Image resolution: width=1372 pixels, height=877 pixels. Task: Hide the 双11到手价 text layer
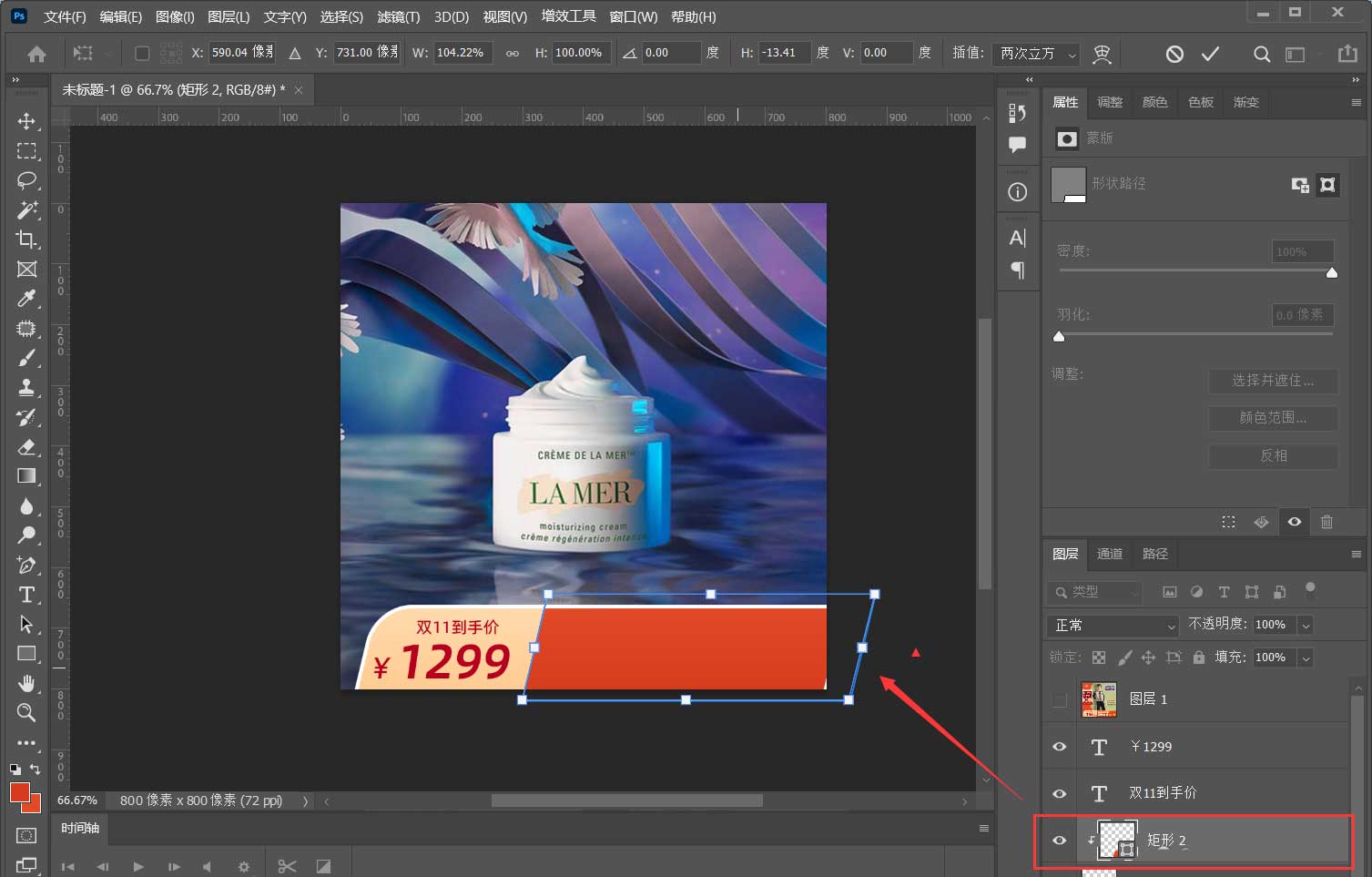(1059, 793)
